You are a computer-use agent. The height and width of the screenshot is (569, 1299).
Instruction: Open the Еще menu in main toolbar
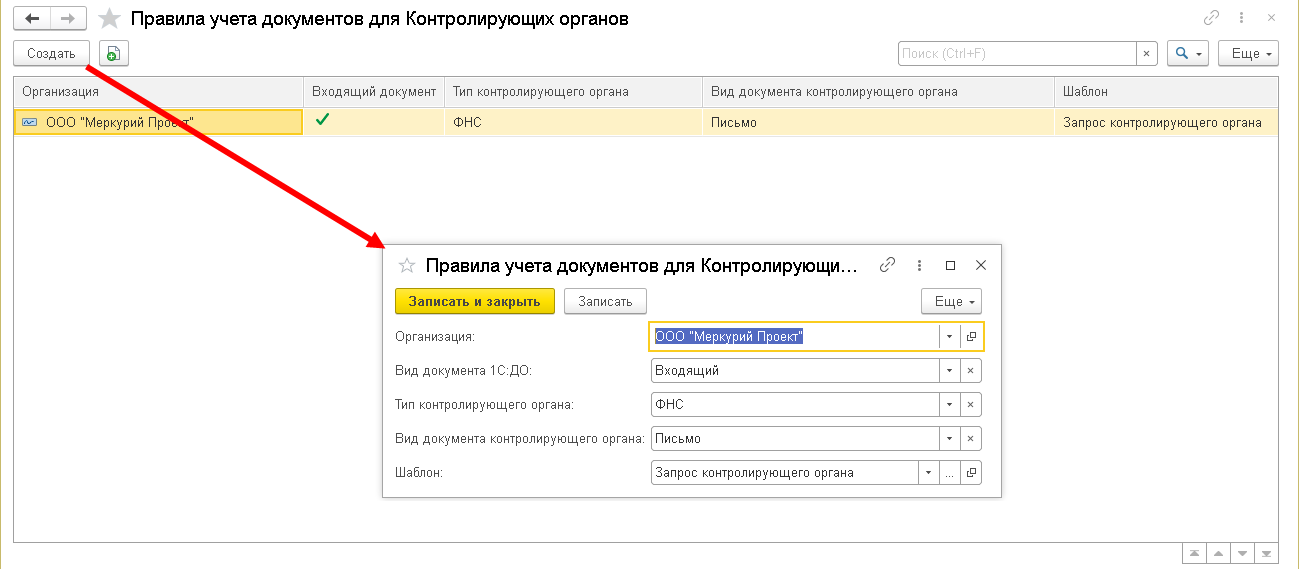[1249, 53]
